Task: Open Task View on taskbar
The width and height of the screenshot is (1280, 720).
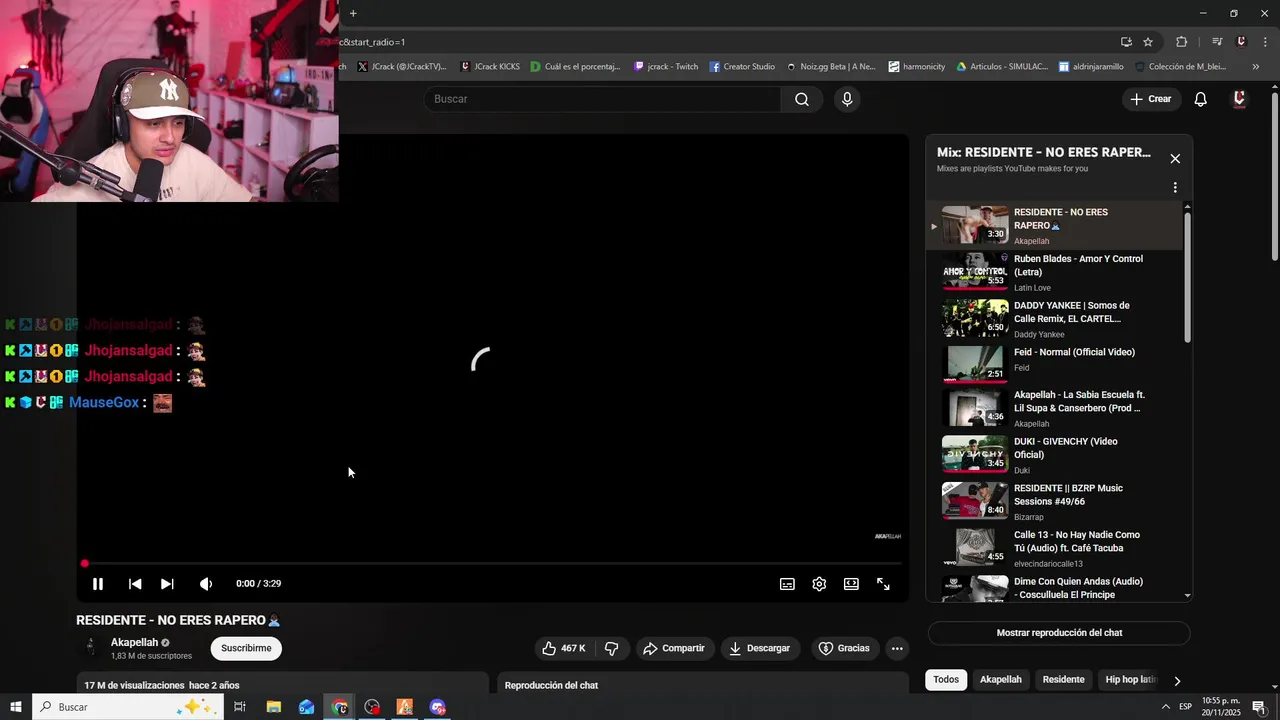Action: click(240, 707)
